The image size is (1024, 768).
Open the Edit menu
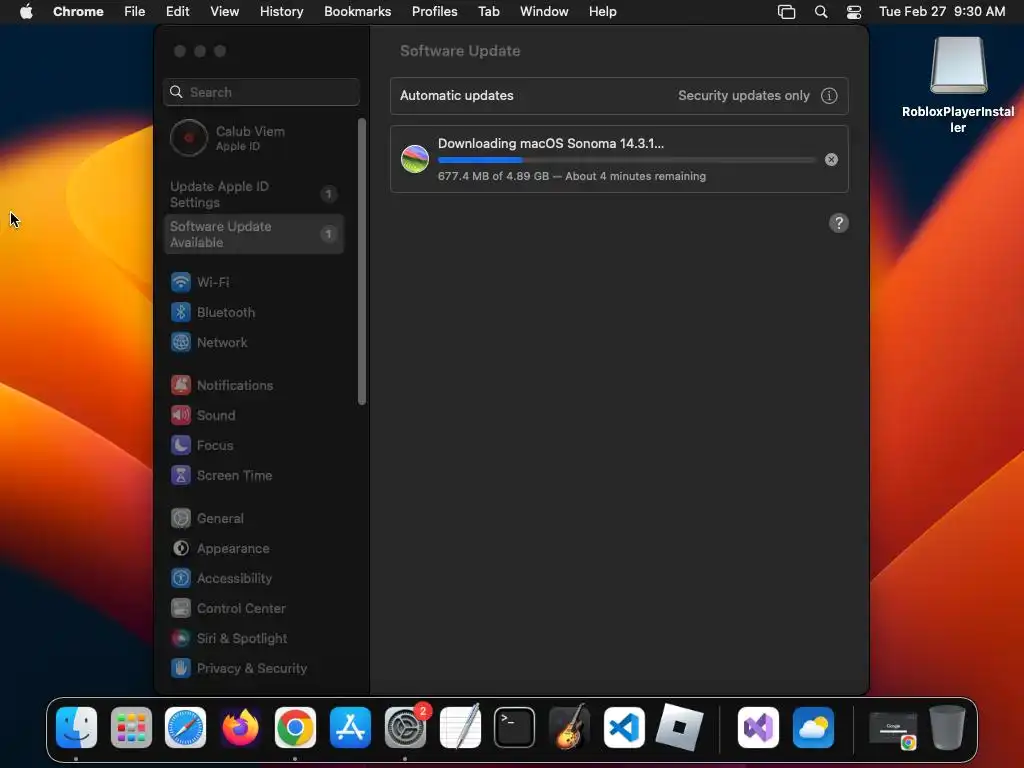coord(177,12)
